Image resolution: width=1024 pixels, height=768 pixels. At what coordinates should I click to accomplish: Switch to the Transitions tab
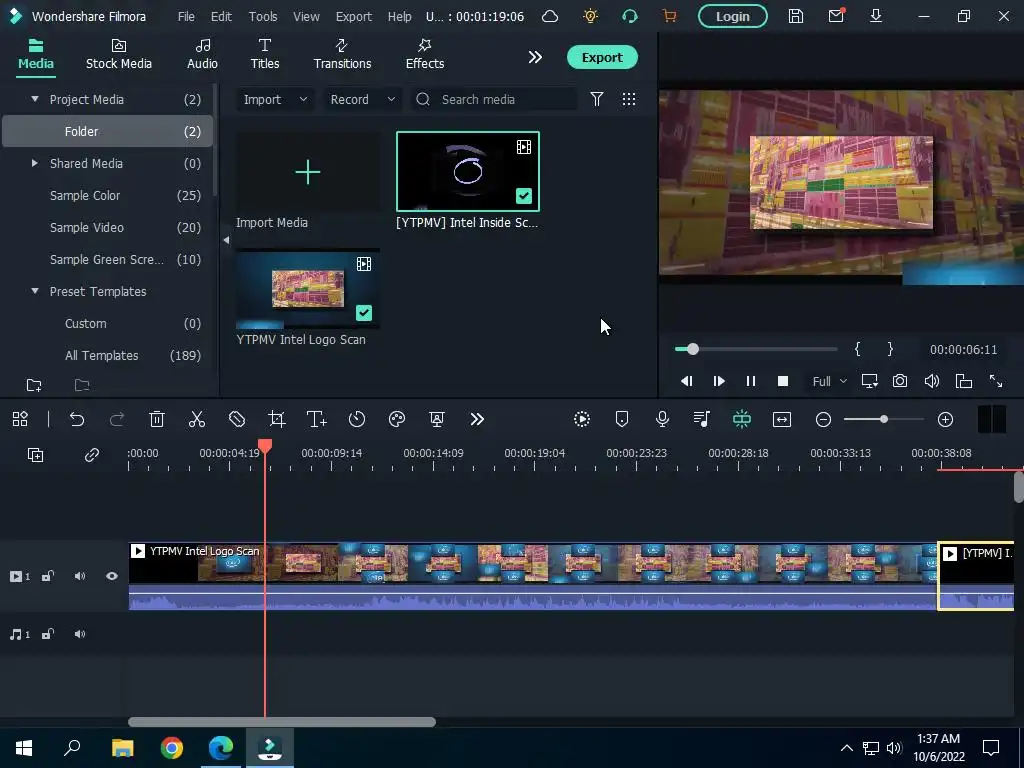pos(342,55)
